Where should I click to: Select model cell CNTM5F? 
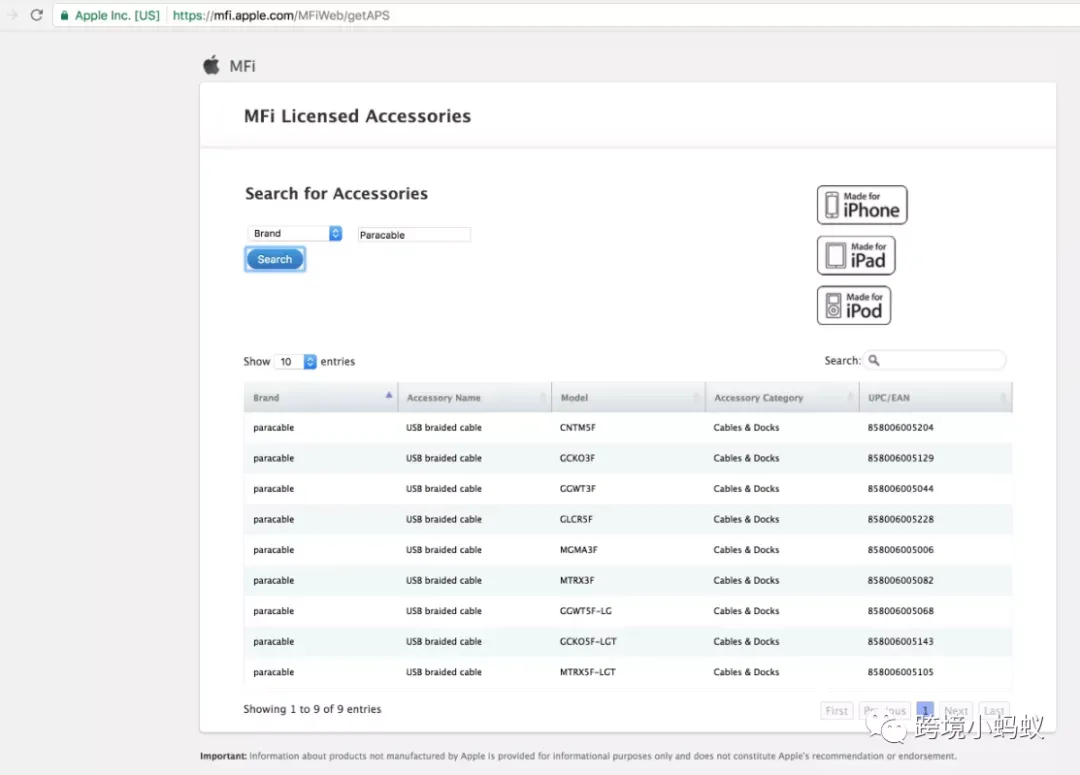pos(577,427)
